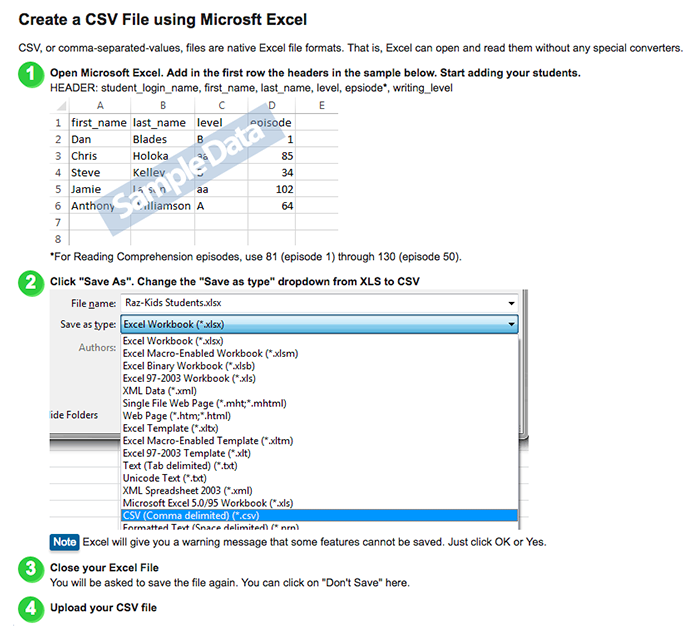Image resolution: width=700 pixels, height=626 pixels.
Task: Open the File name dropdown arrow
Action: pyautogui.click(x=511, y=303)
